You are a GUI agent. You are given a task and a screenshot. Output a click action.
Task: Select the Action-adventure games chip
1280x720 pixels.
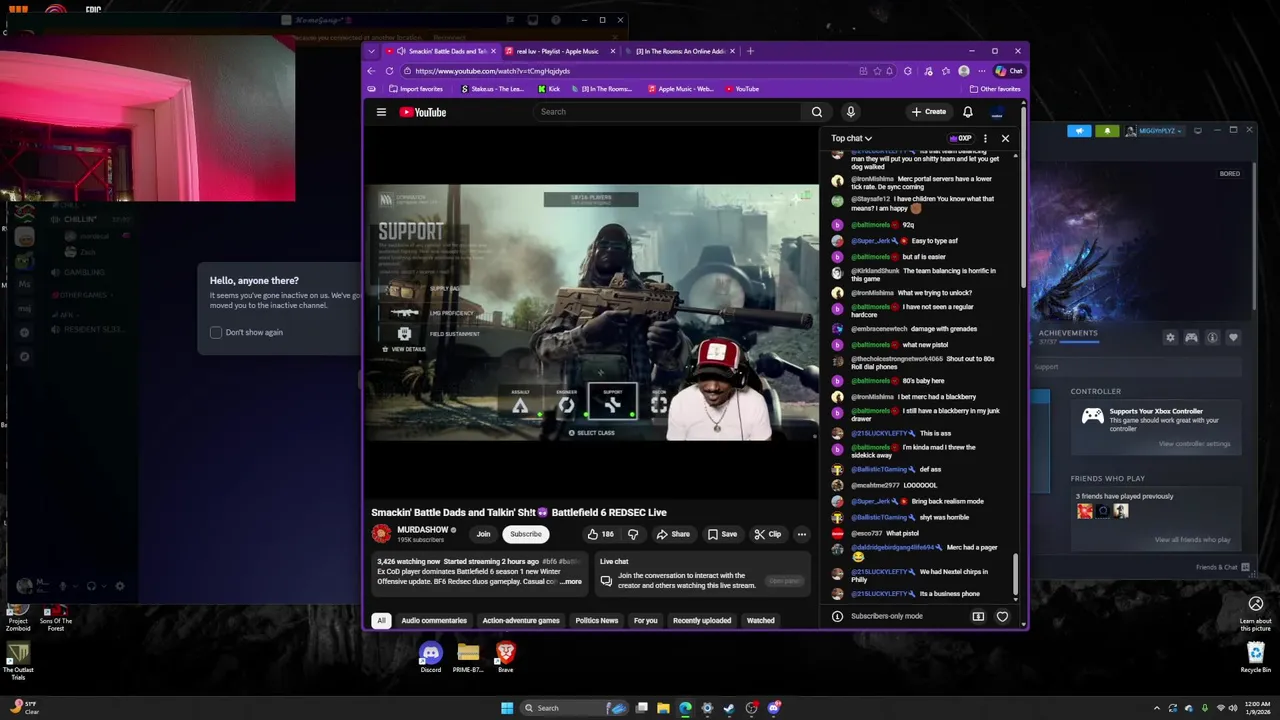pyautogui.click(x=521, y=620)
